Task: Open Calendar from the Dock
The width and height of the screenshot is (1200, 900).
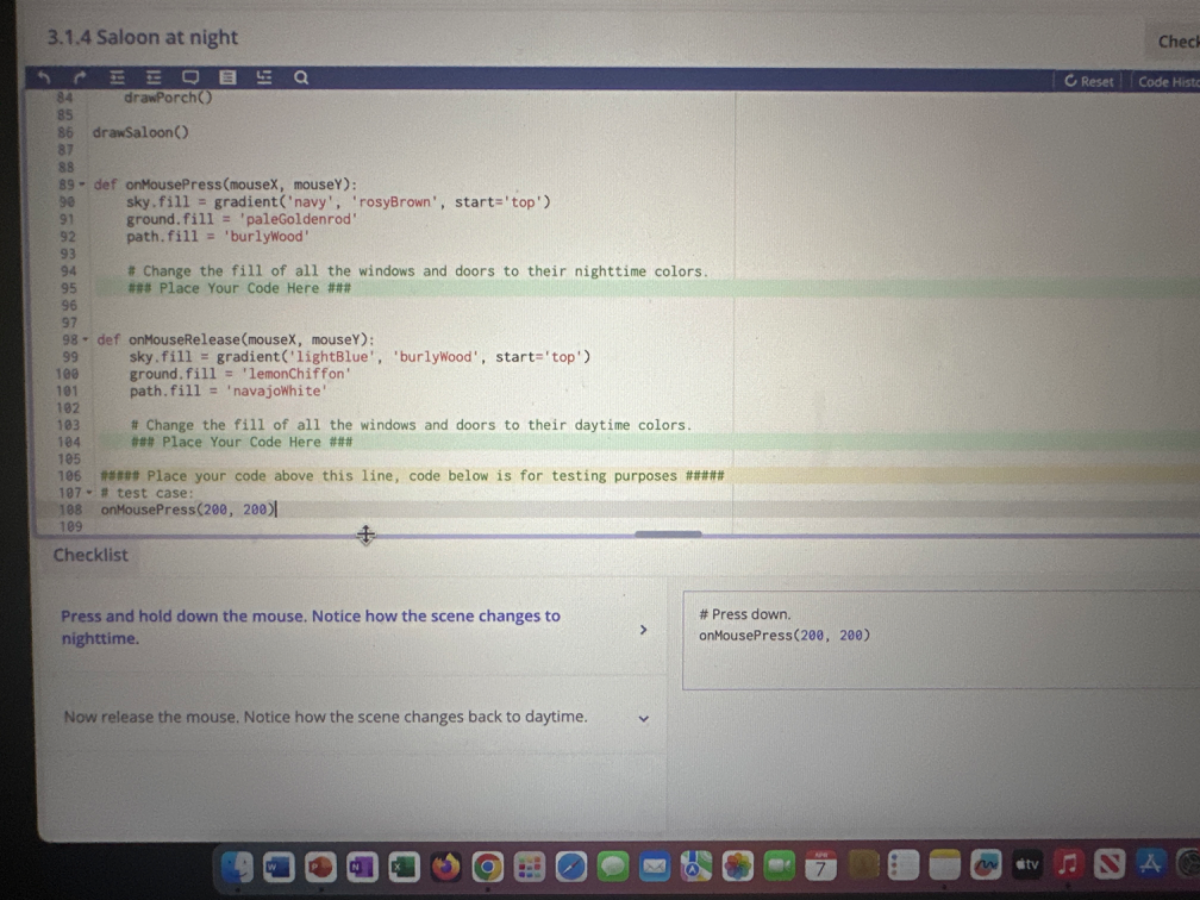Action: coord(821,866)
